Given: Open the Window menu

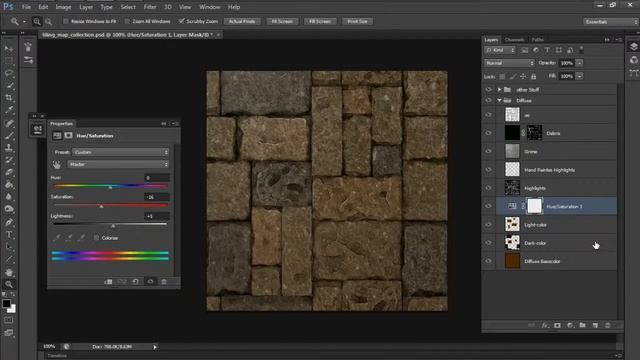Looking at the screenshot, I should [x=210, y=7].
